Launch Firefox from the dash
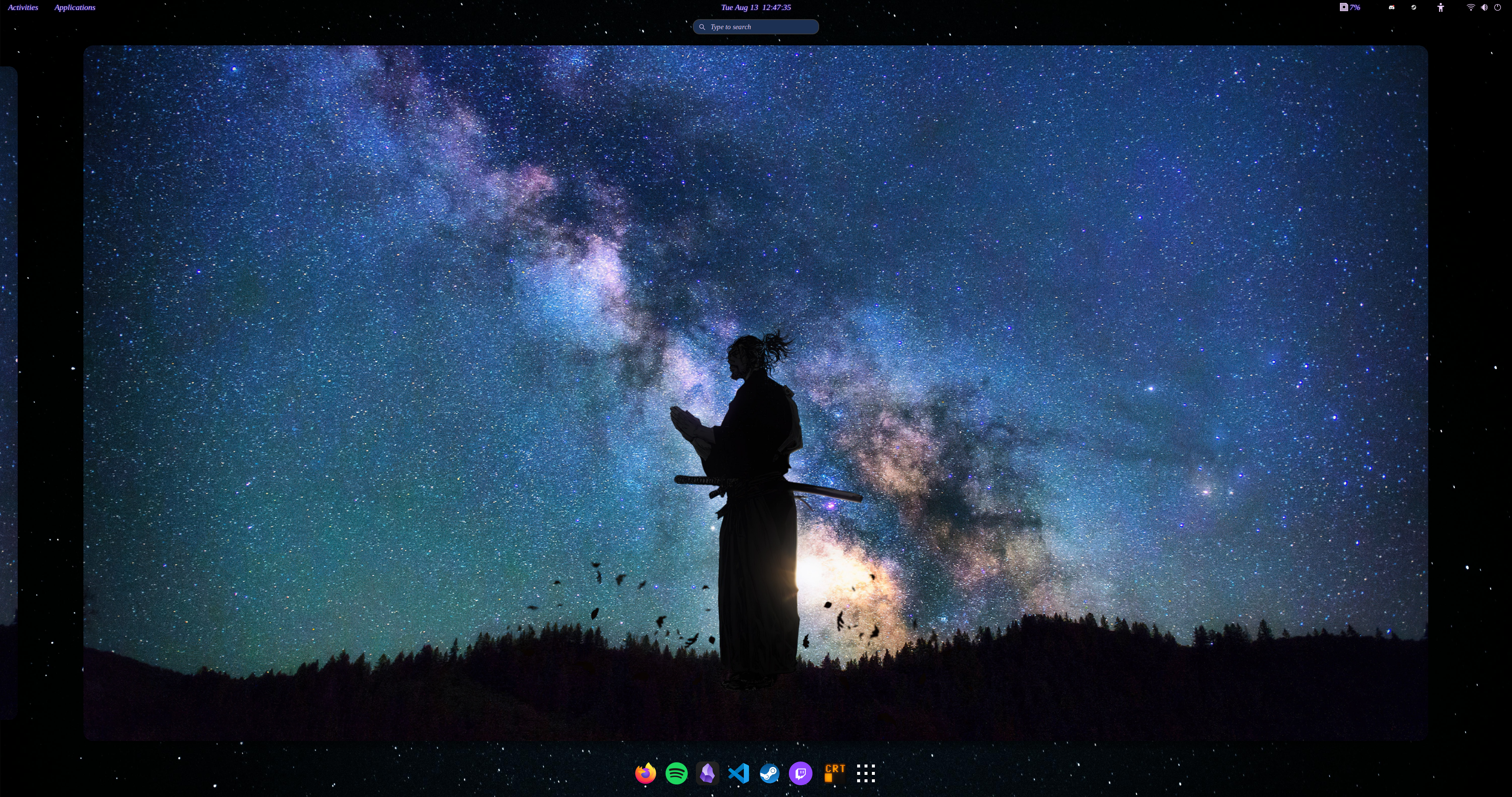The height and width of the screenshot is (797, 1512). [x=645, y=773]
